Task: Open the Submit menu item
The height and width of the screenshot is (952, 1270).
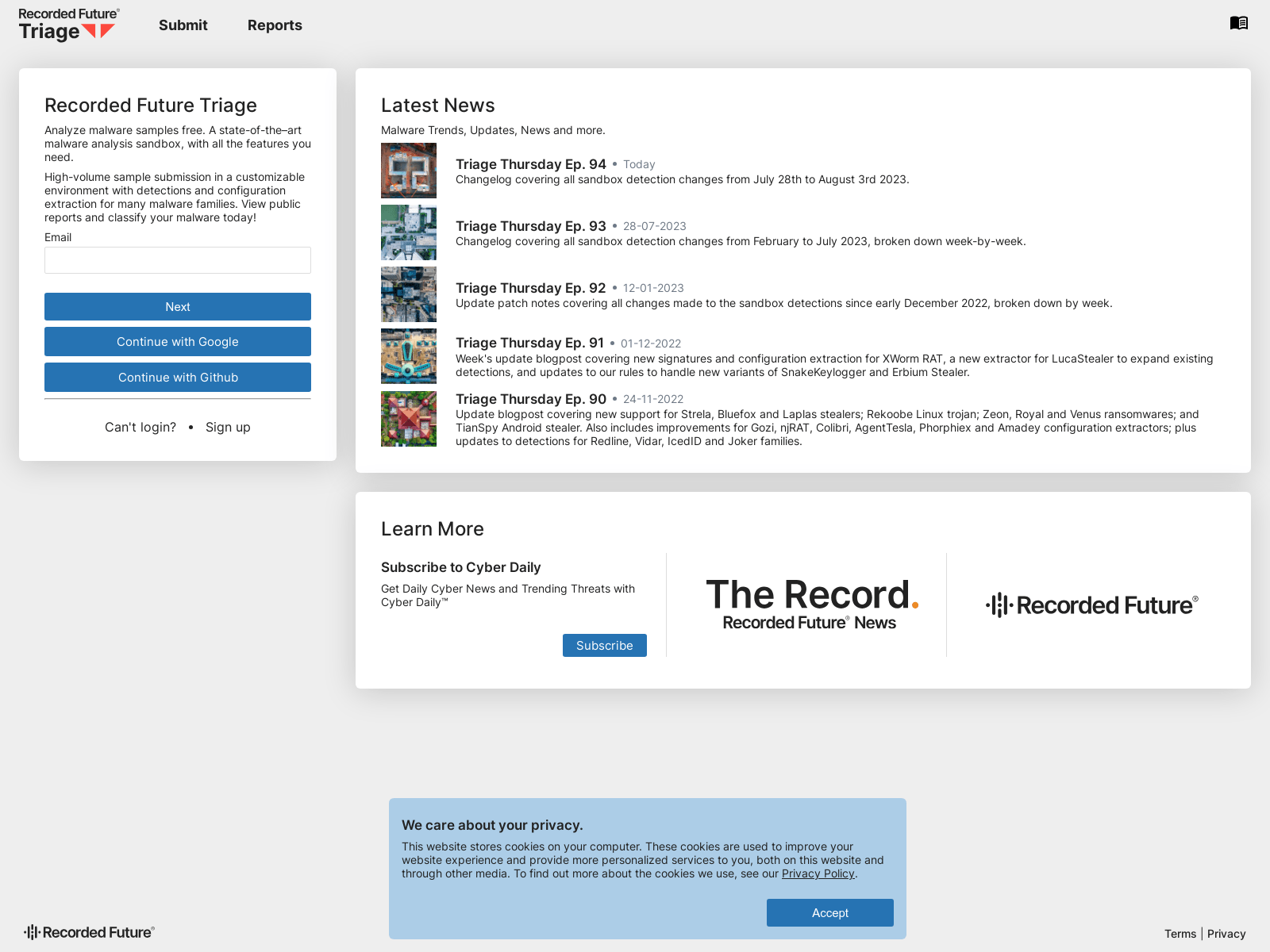Action: [x=183, y=25]
